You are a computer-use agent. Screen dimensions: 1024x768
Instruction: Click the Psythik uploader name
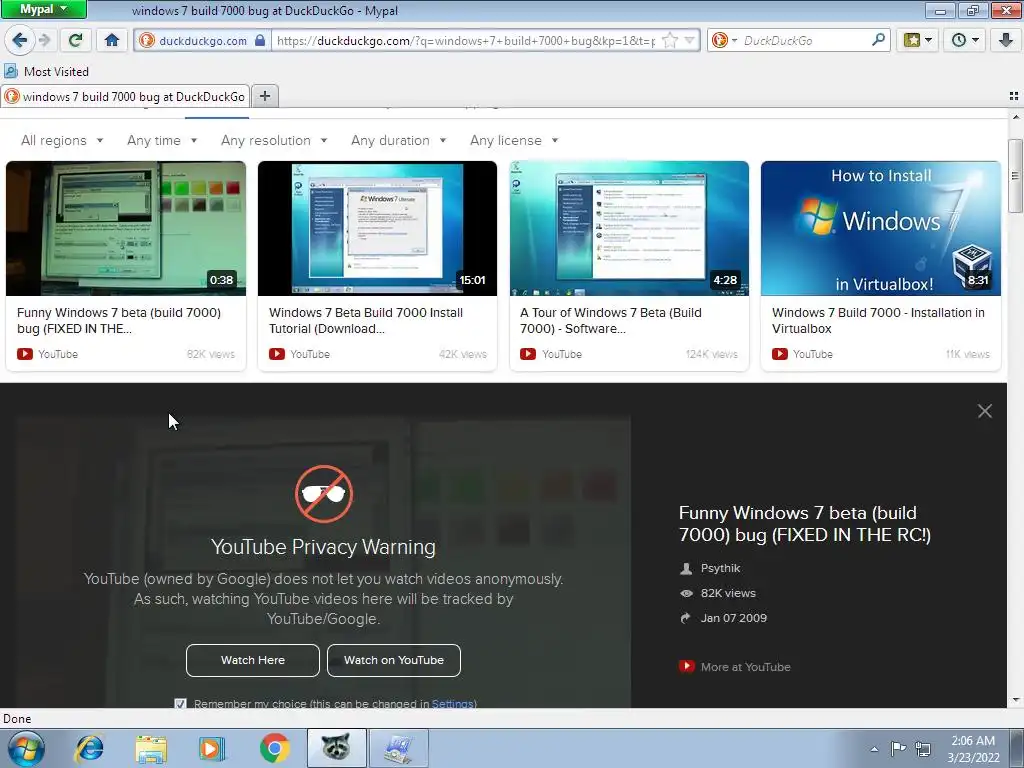[x=720, y=568]
